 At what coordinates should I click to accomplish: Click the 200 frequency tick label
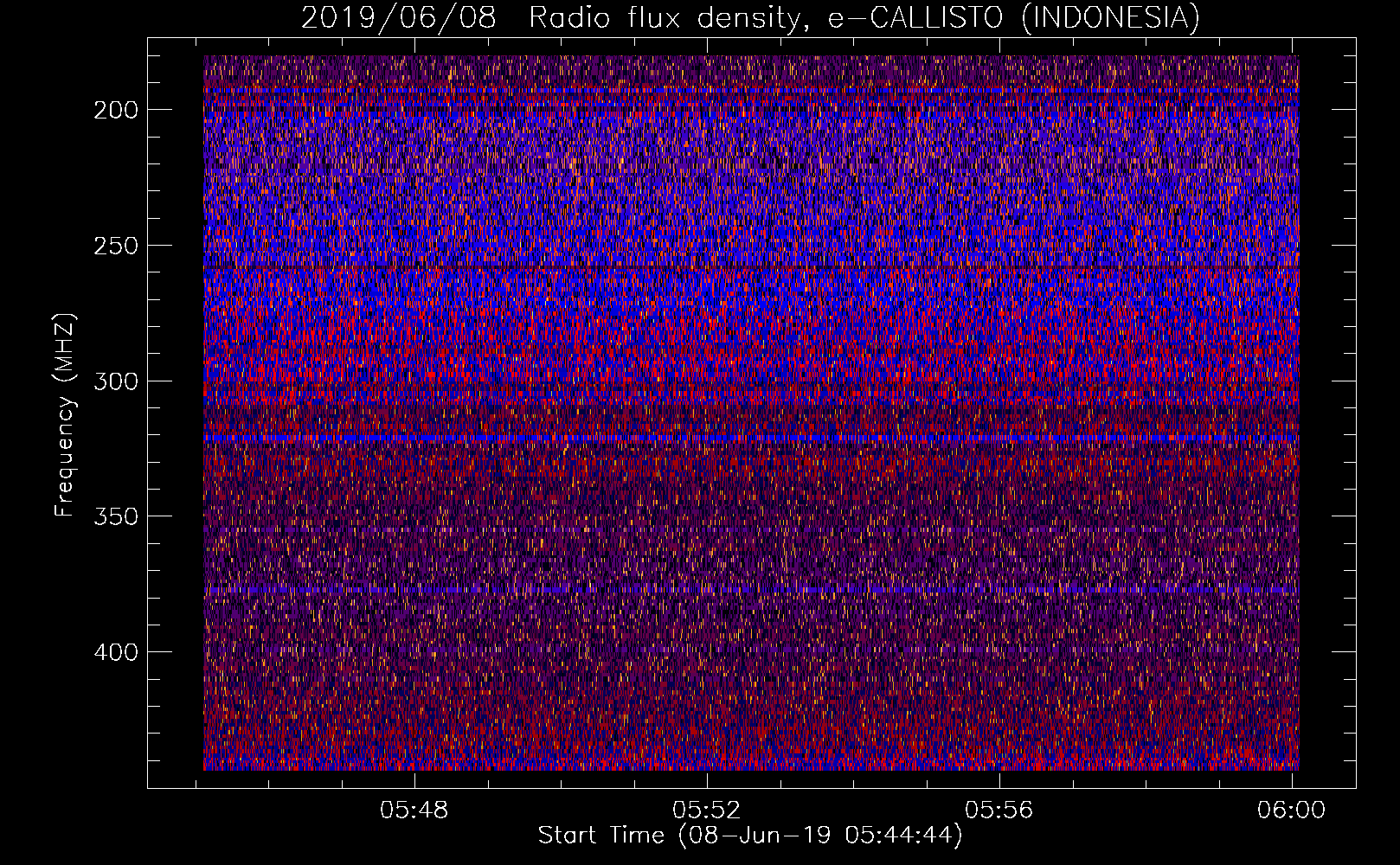[116, 110]
